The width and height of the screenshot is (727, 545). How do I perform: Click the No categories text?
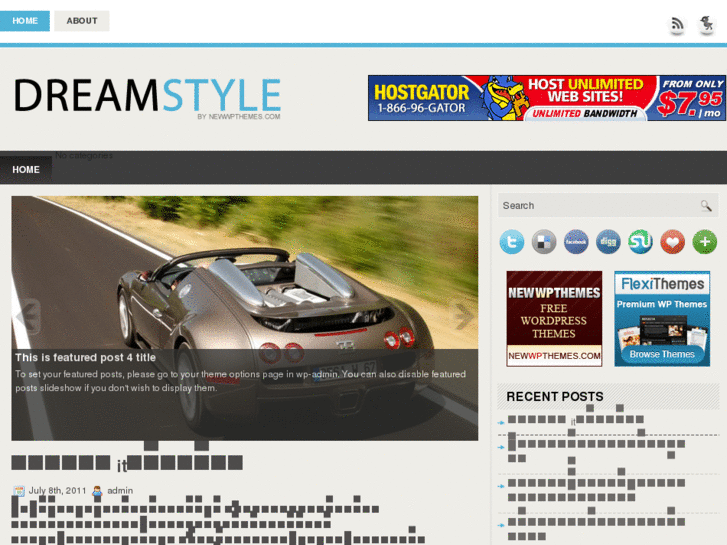pyautogui.click(x=84, y=155)
